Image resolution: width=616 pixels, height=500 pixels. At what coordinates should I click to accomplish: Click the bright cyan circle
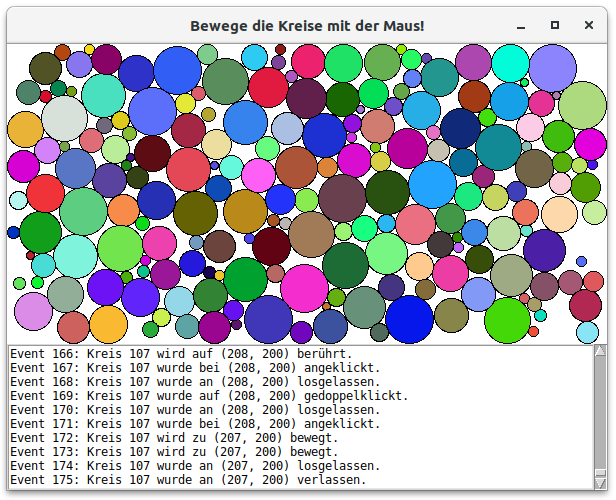[510, 64]
